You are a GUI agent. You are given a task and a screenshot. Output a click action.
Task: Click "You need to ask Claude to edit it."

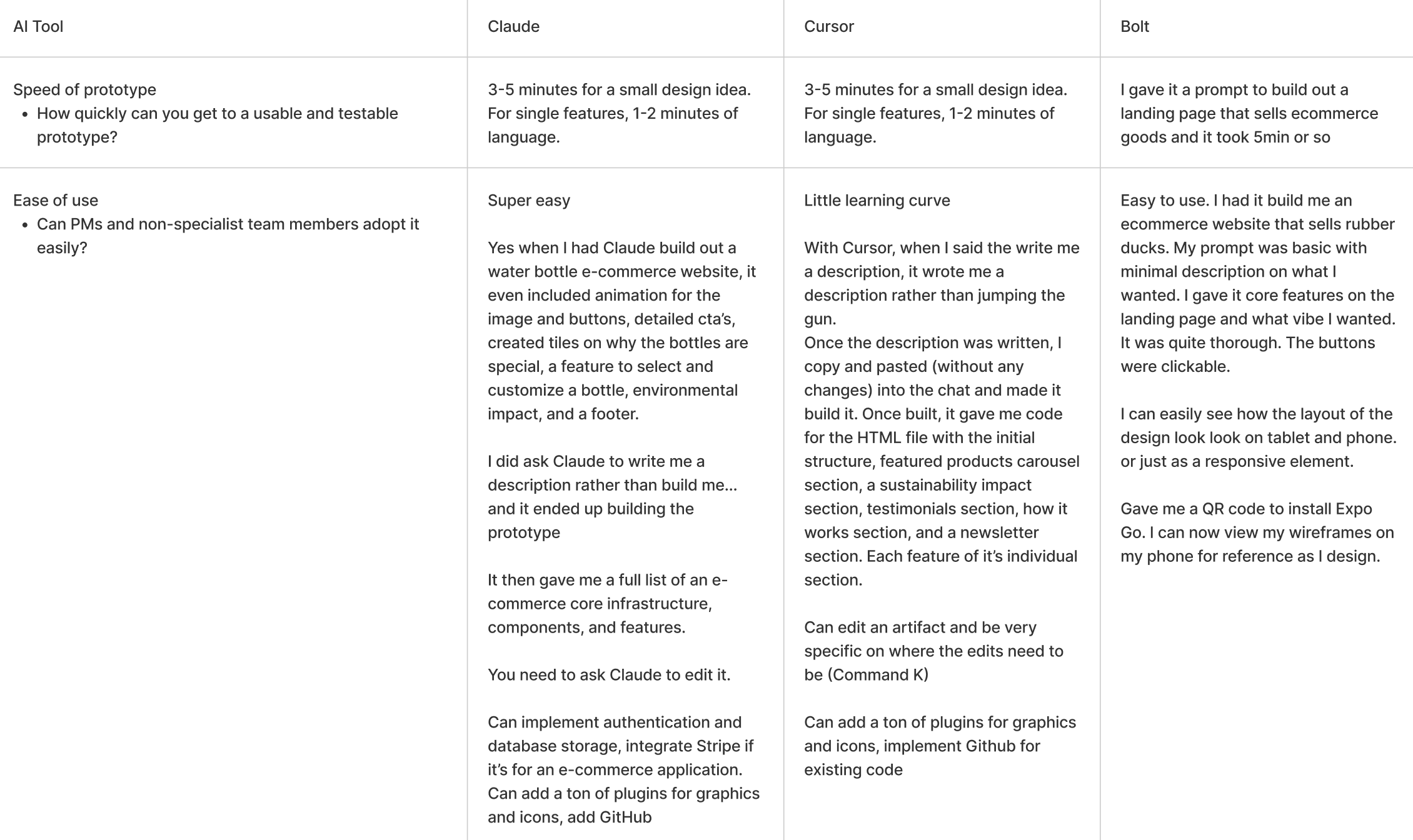[x=608, y=675]
